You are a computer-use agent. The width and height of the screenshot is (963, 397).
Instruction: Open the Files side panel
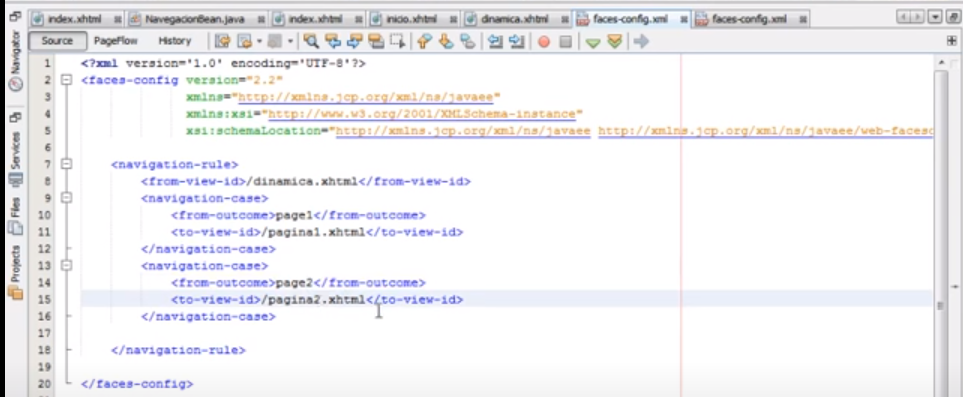click(x=15, y=216)
